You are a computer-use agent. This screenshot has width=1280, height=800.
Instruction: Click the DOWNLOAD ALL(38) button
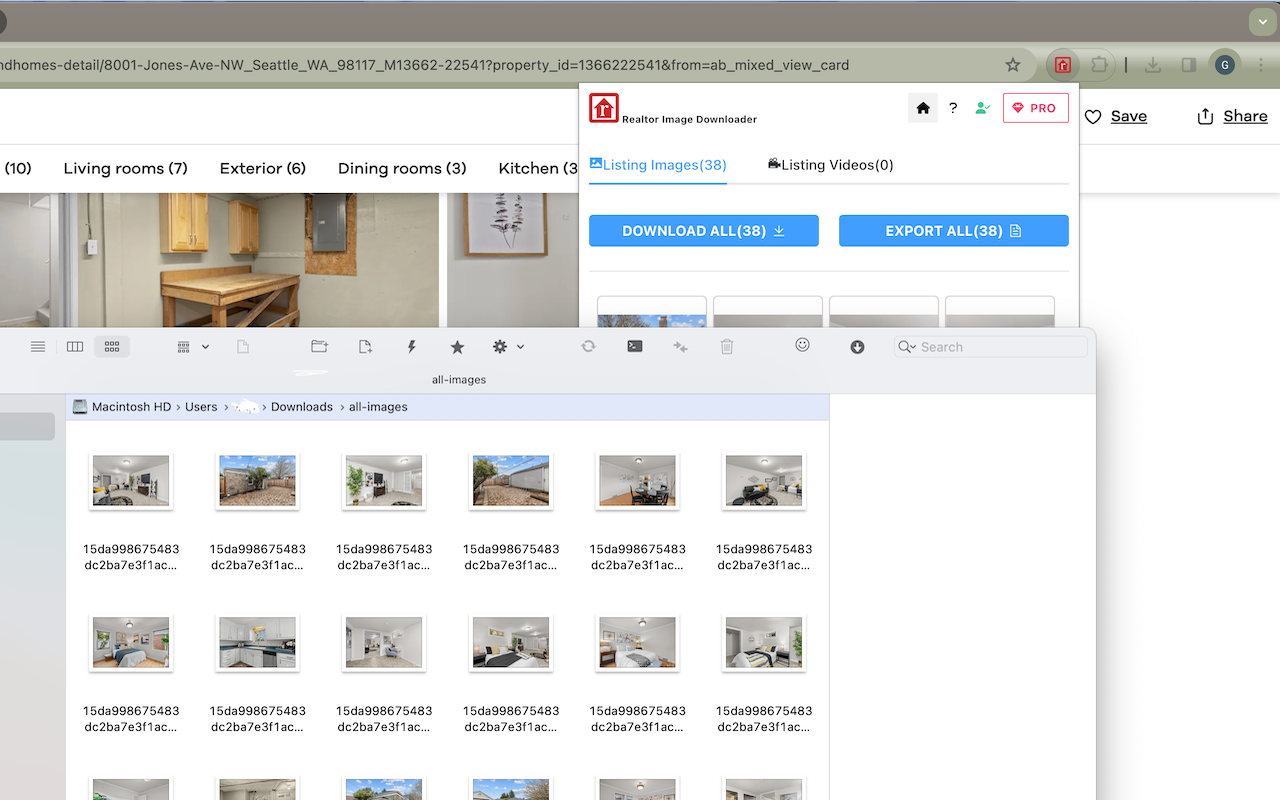704,231
